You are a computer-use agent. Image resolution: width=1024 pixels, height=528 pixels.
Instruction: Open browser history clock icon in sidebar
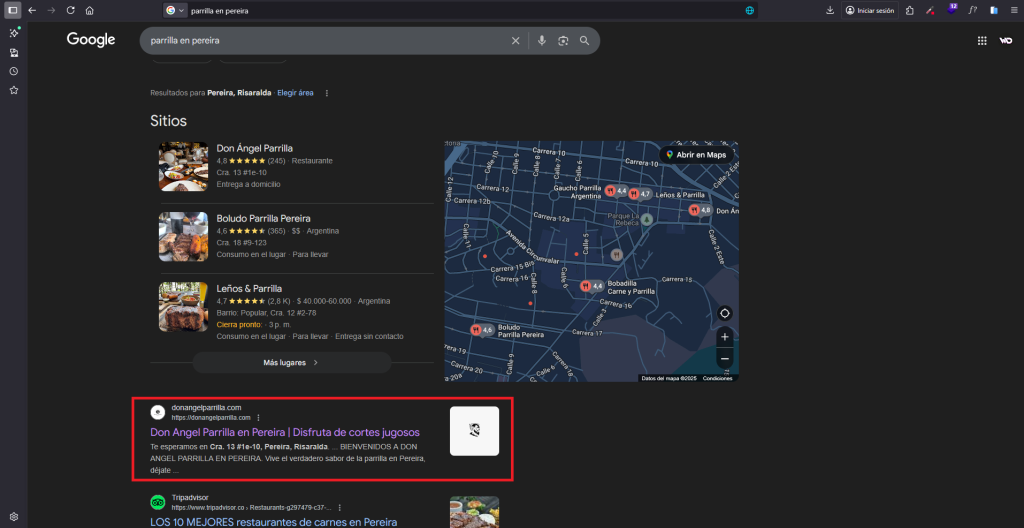point(13,71)
